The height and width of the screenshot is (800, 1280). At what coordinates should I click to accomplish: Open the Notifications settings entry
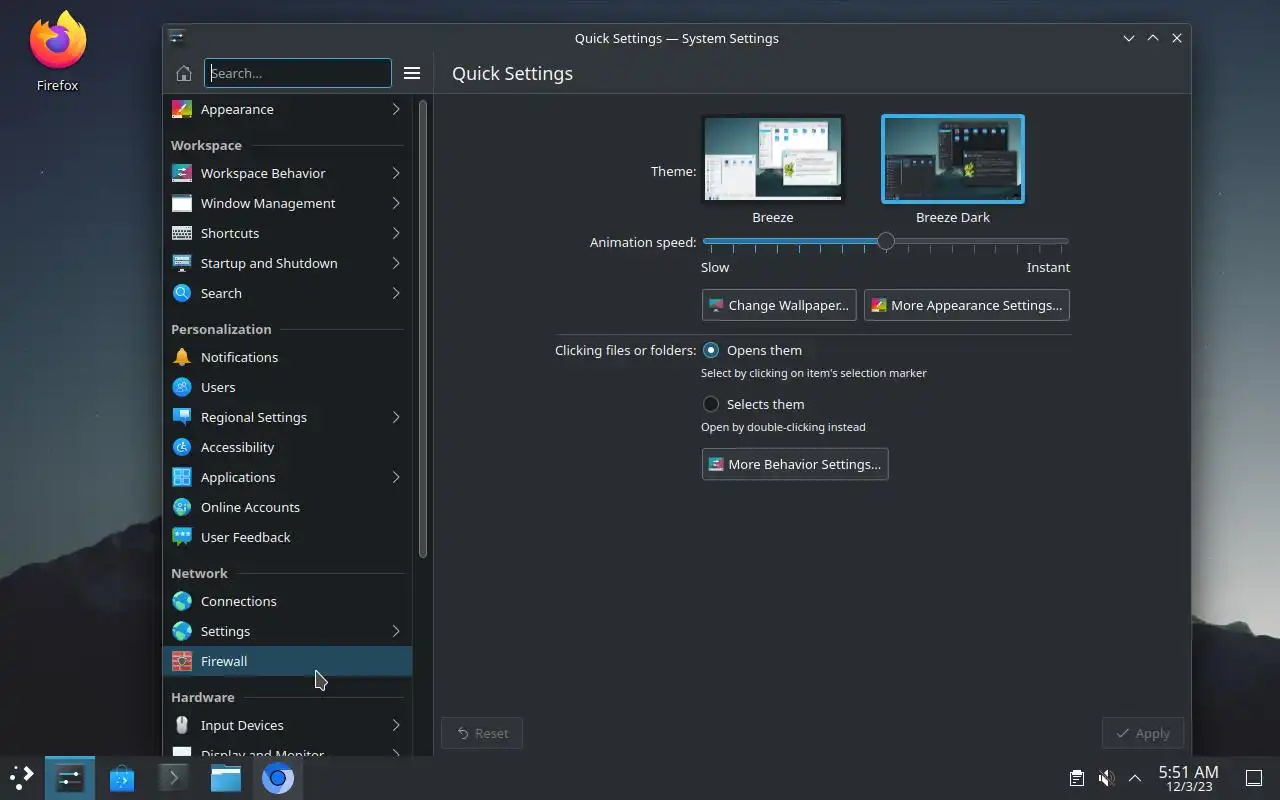287,357
